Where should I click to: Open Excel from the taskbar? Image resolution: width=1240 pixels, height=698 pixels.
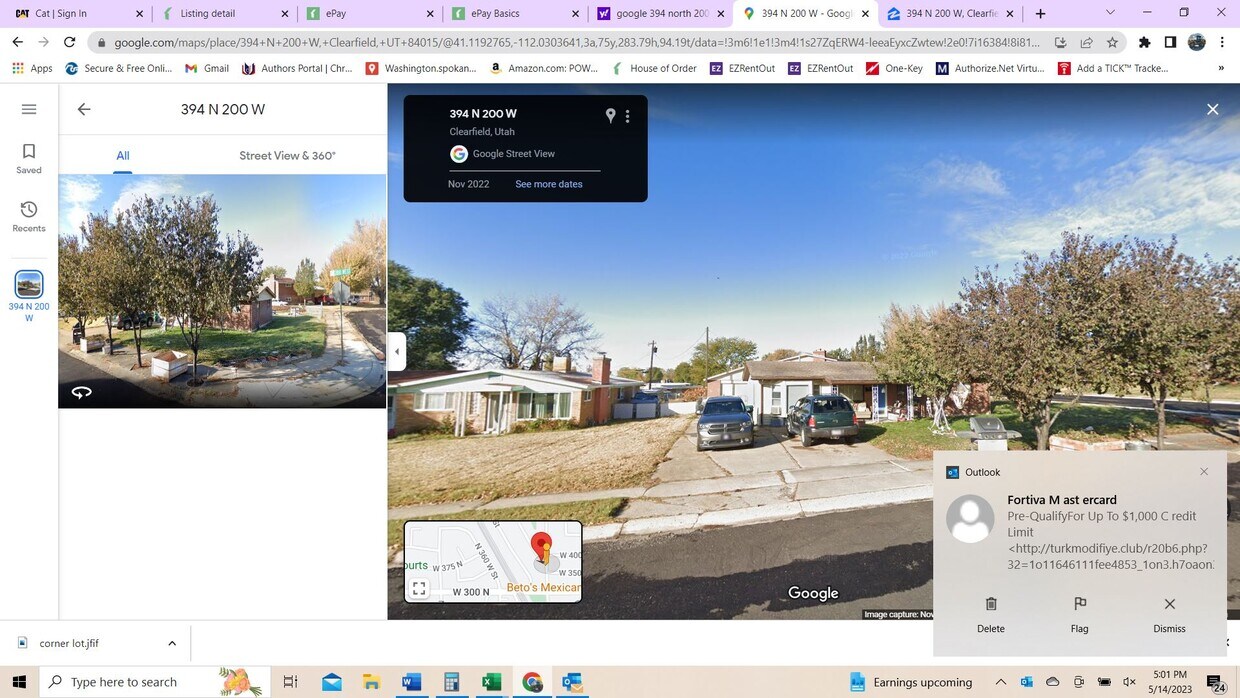click(492, 683)
